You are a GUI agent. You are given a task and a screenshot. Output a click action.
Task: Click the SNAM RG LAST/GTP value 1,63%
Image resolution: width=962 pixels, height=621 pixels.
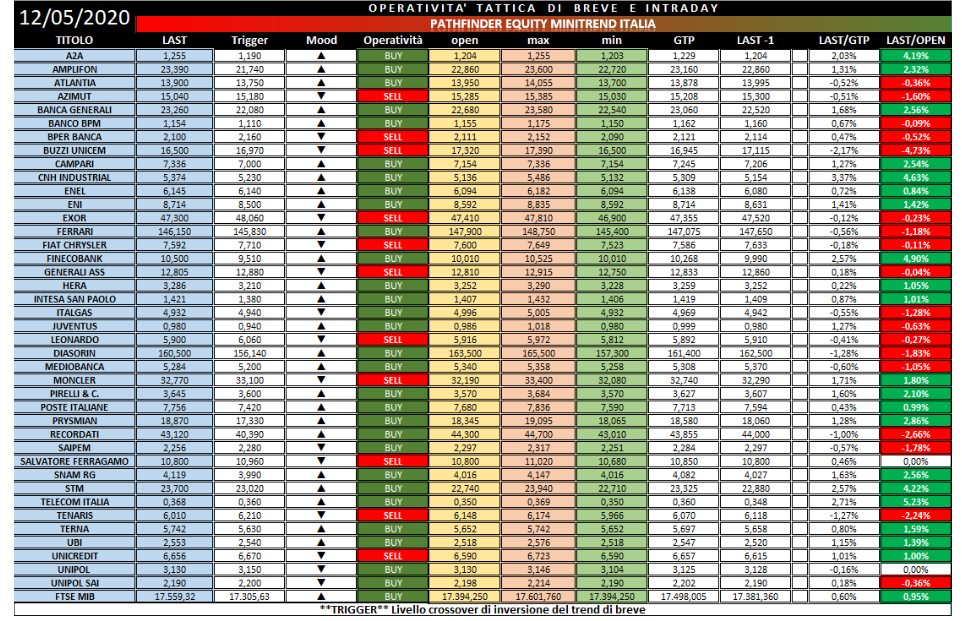[844, 475]
